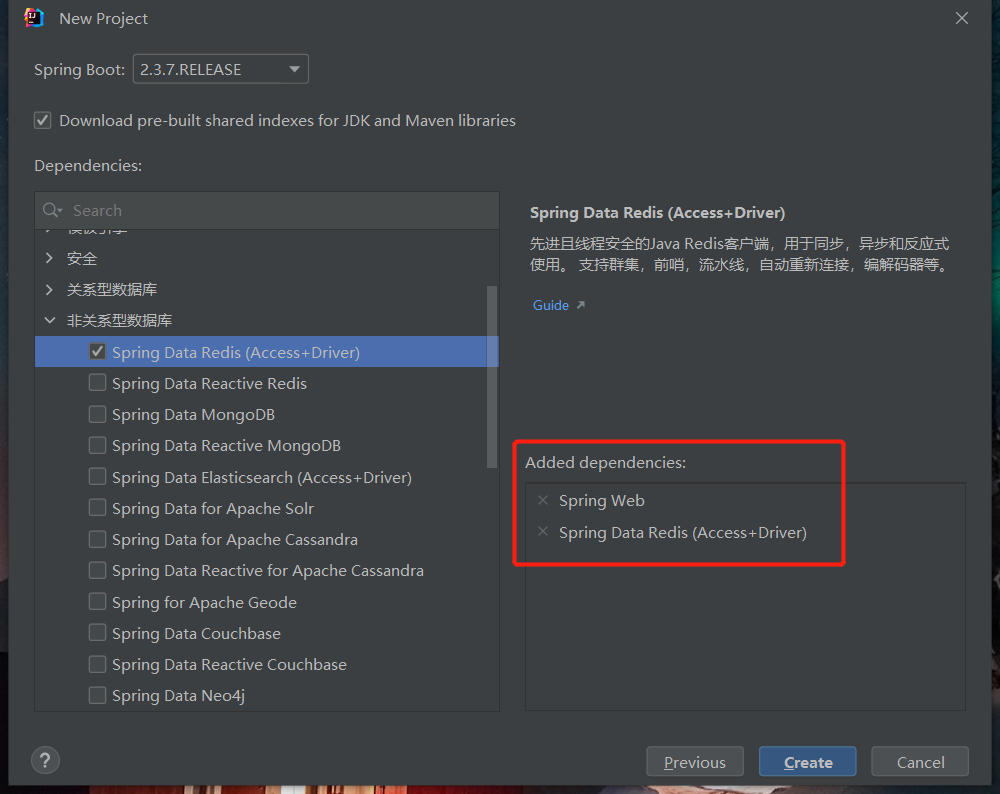Enable Spring Data MongoDB dependency
Image resolution: width=1000 pixels, height=794 pixels.
[97, 414]
